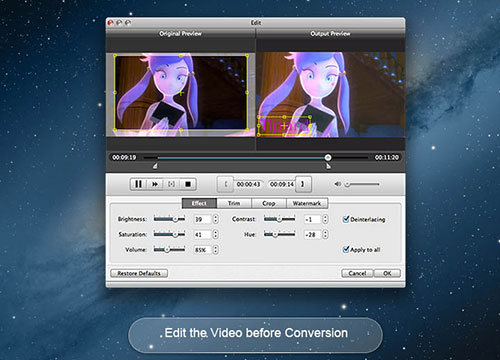Adjust the Saturation slider
The height and width of the screenshot is (360, 500).
pos(169,234)
